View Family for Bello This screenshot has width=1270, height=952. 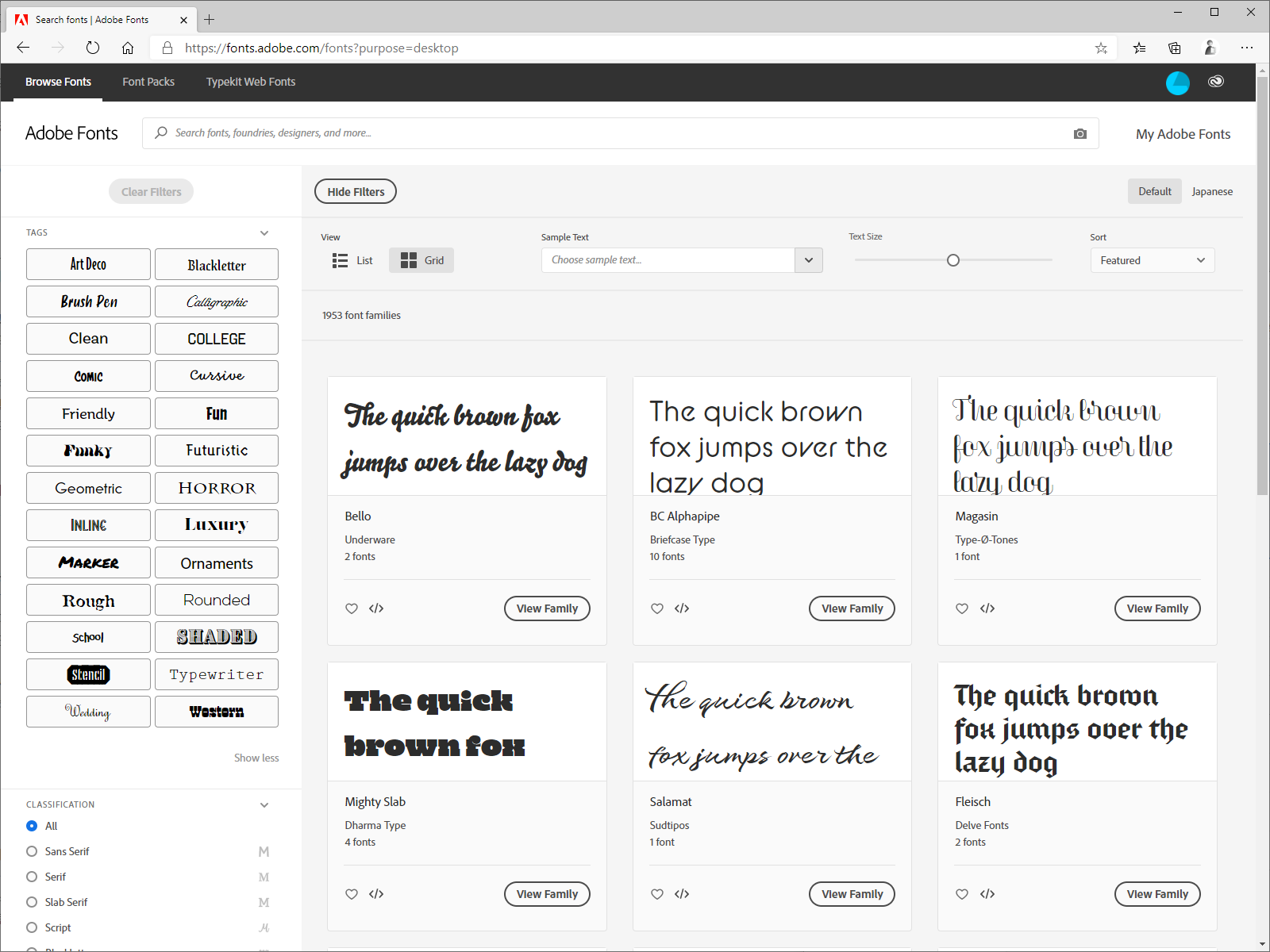[x=547, y=608]
